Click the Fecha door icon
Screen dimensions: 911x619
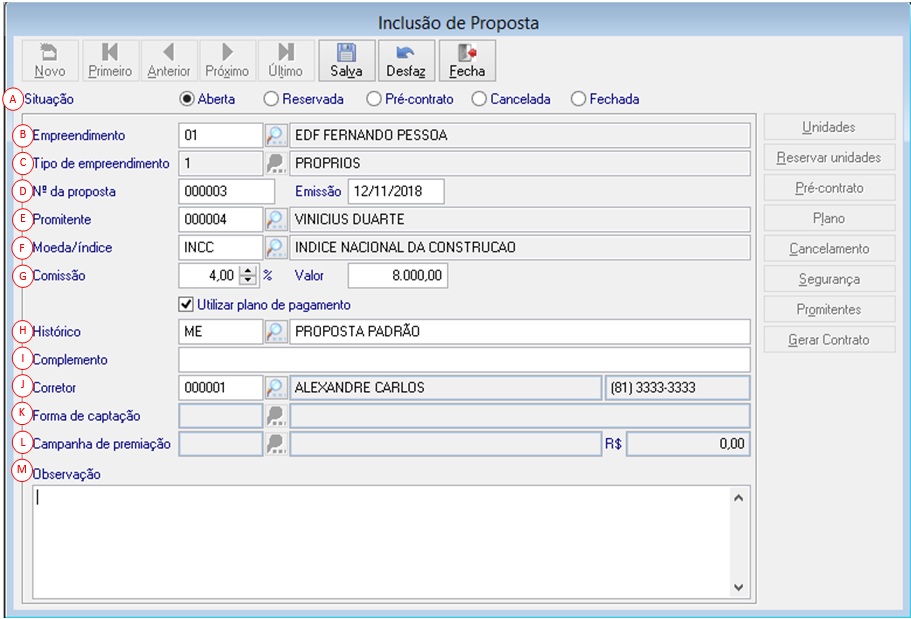pos(467,53)
